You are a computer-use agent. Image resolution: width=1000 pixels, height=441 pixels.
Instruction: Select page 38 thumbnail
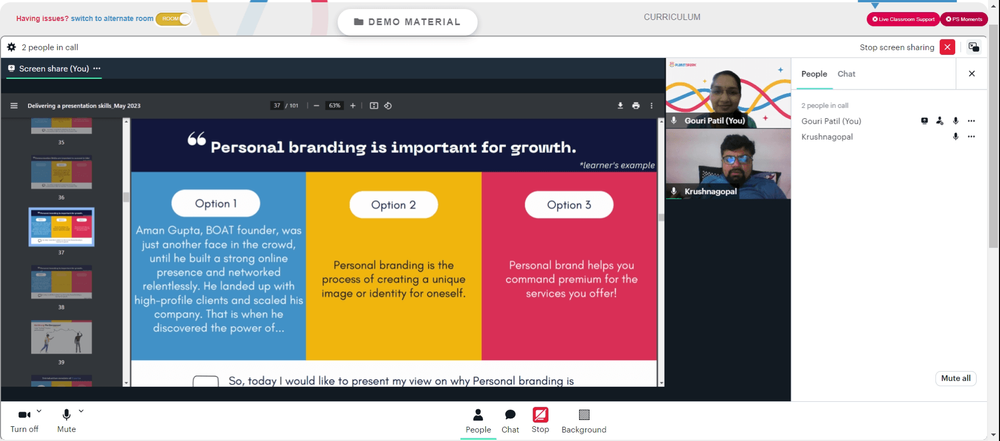click(61, 283)
